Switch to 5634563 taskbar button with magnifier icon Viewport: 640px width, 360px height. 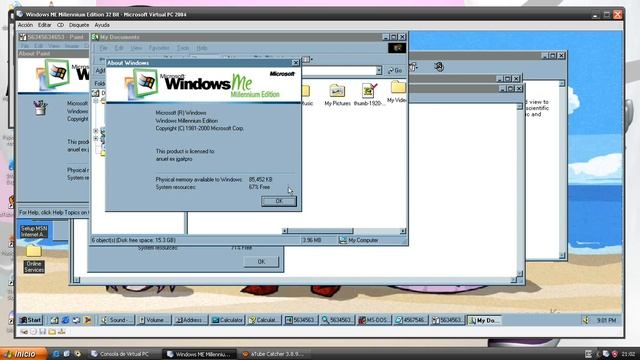point(337,320)
